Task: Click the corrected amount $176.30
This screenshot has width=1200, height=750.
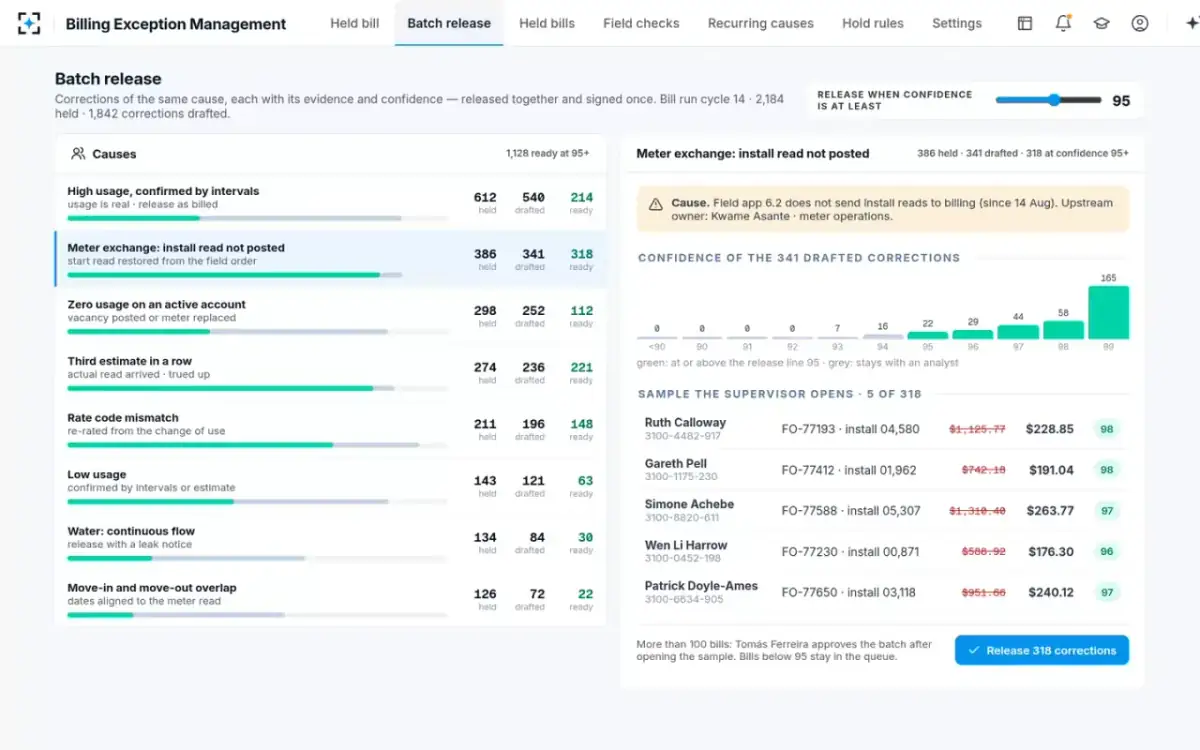Action: (1051, 552)
